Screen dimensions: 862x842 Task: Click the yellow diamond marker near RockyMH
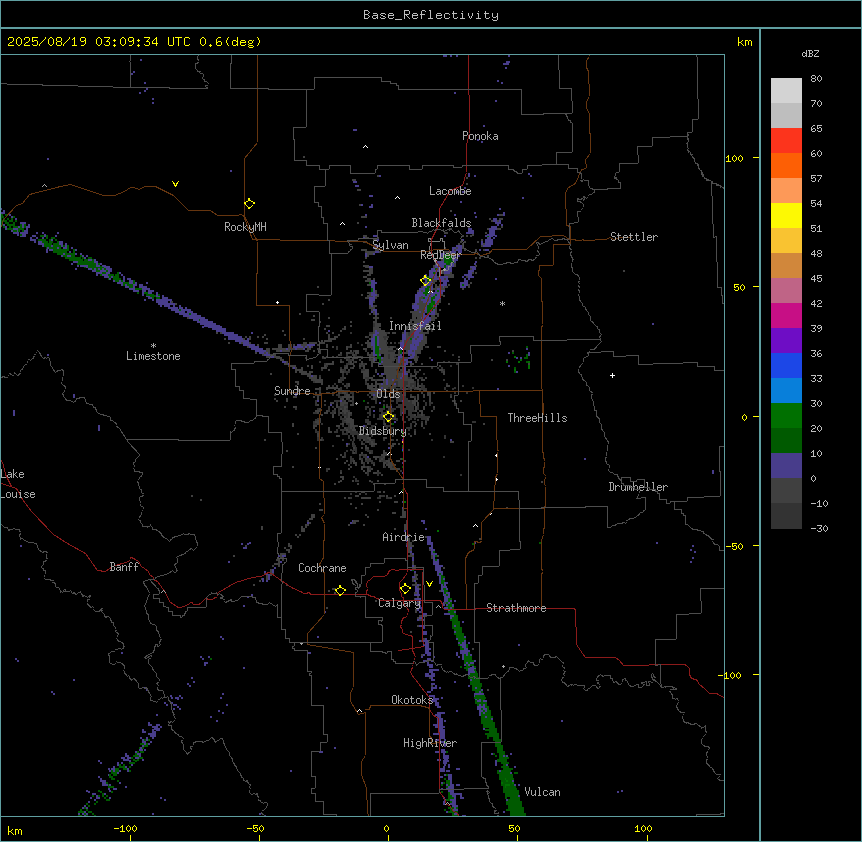250,204
